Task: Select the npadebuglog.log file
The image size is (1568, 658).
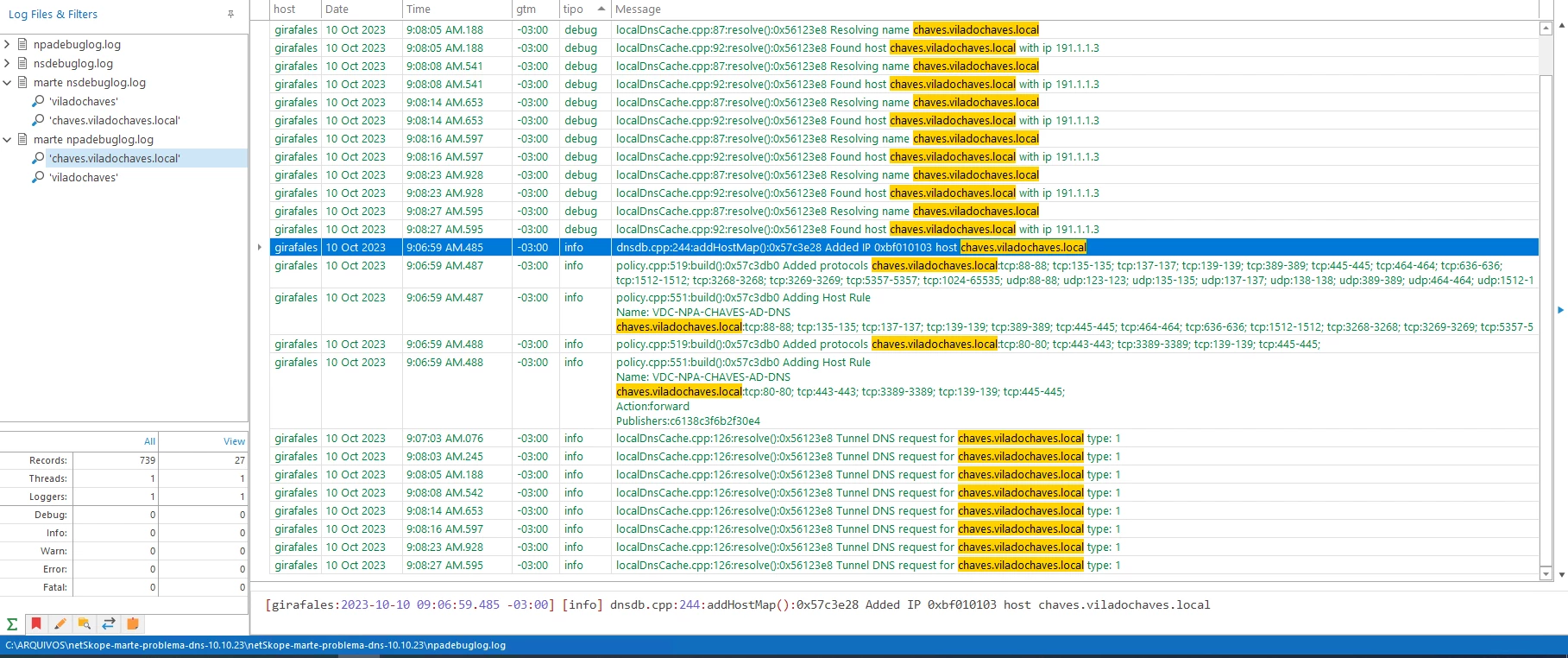Action: pos(77,44)
